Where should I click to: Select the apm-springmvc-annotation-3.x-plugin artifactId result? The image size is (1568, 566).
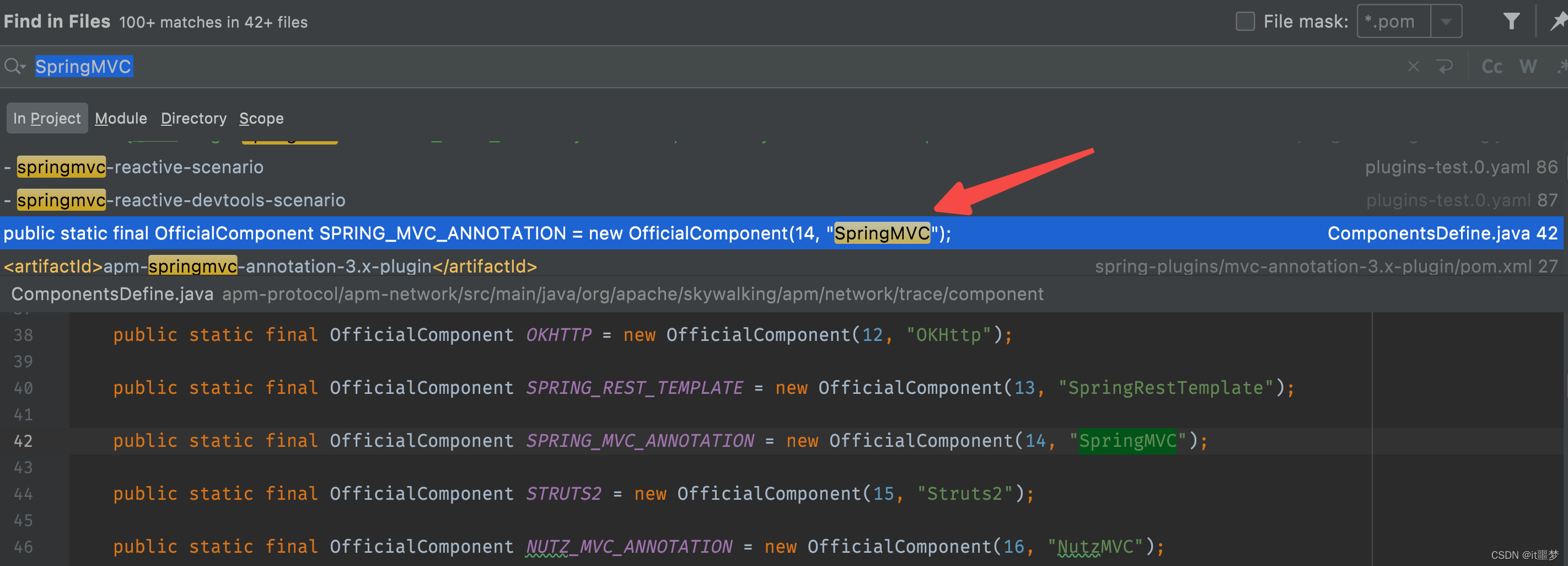[x=782, y=266]
